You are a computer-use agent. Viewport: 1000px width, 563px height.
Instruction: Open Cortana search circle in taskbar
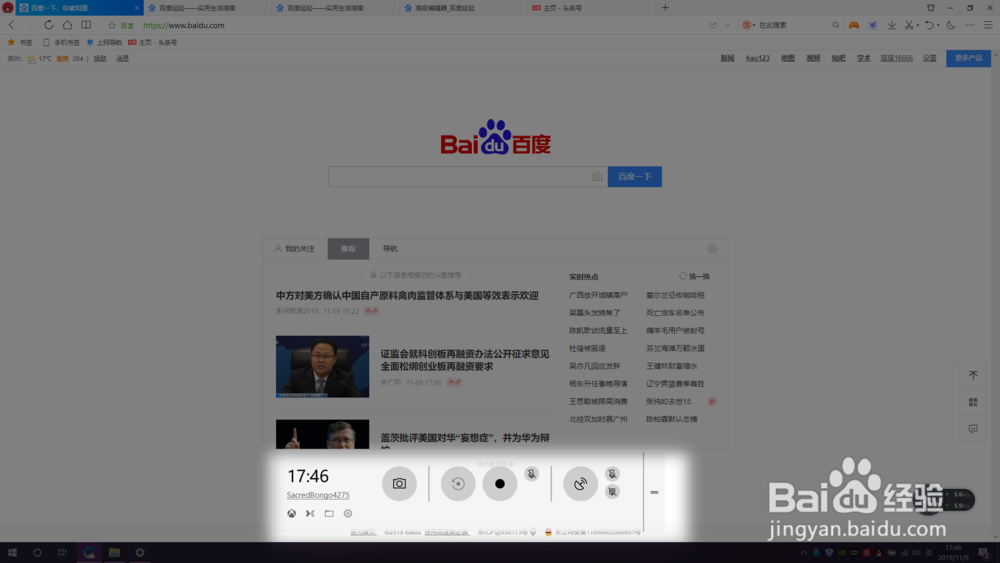point(37,552)
